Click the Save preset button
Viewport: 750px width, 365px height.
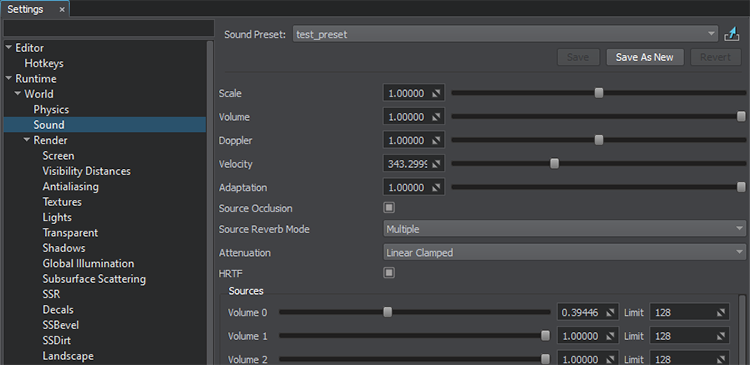point(578,57)
